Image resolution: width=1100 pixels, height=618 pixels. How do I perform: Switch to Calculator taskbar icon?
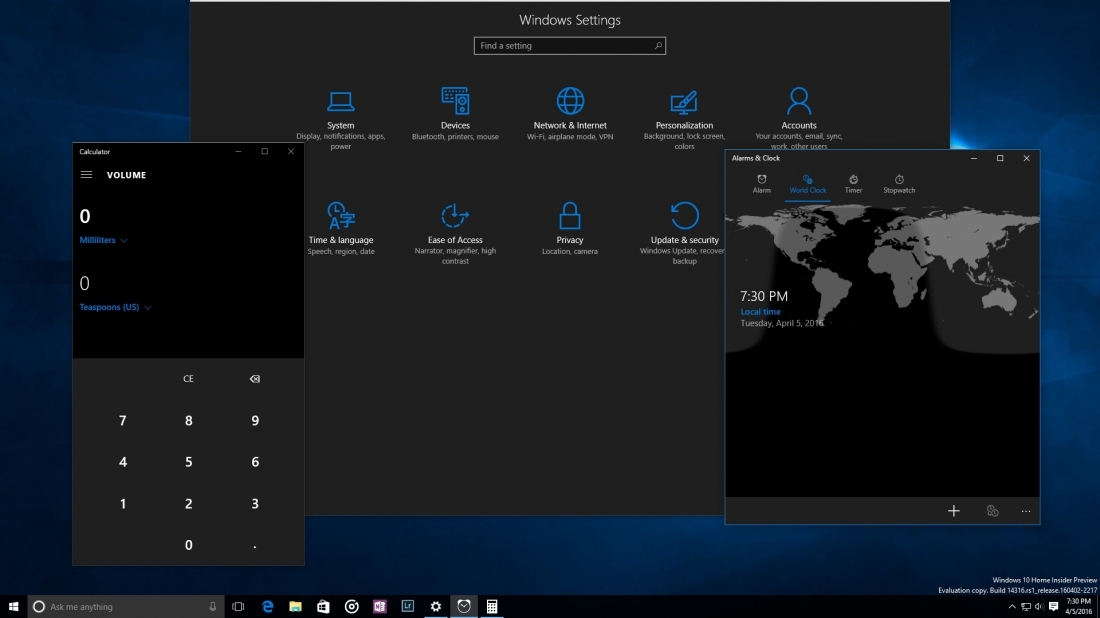[492, 606]
